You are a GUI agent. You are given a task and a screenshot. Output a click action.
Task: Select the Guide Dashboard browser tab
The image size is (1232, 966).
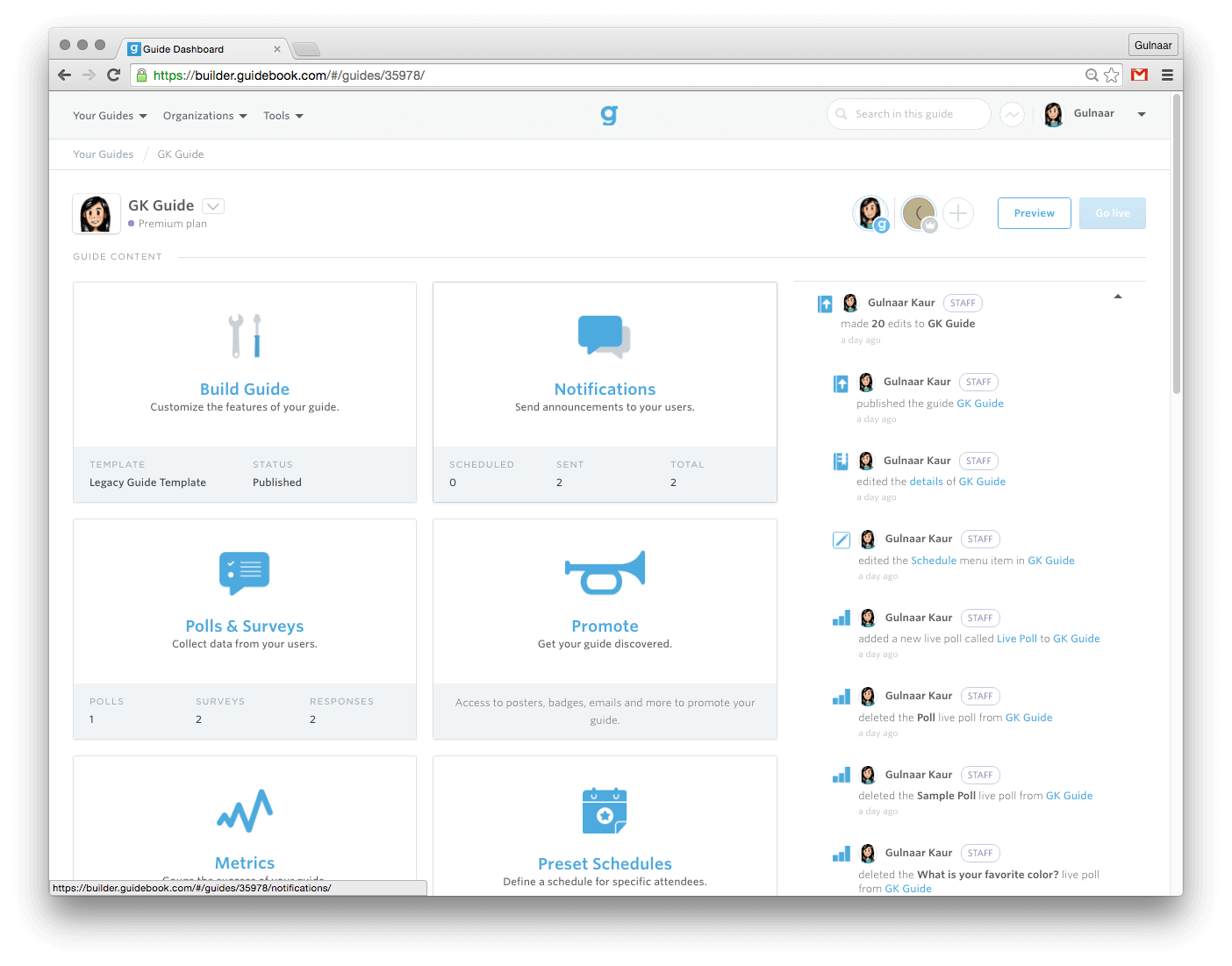coord(204,49)
